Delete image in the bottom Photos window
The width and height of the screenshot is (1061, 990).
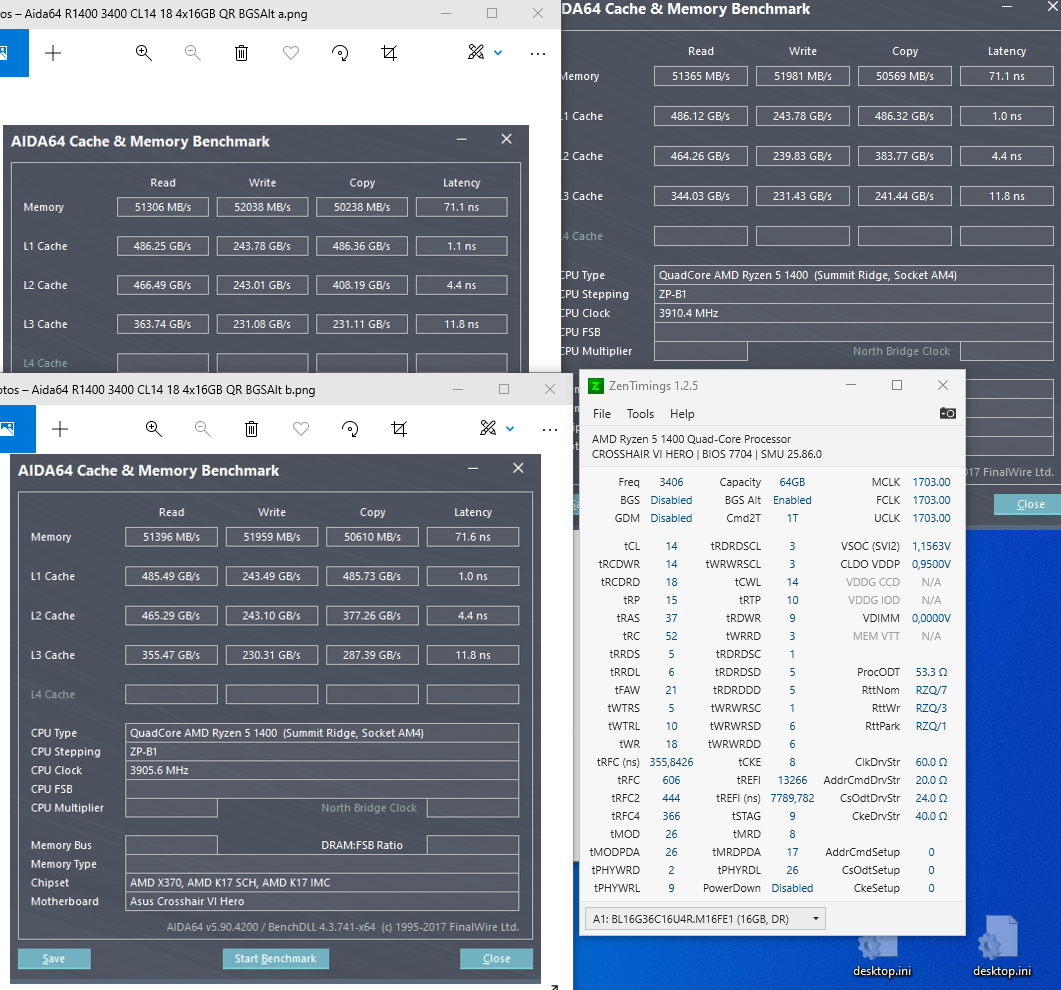(252, 428)
